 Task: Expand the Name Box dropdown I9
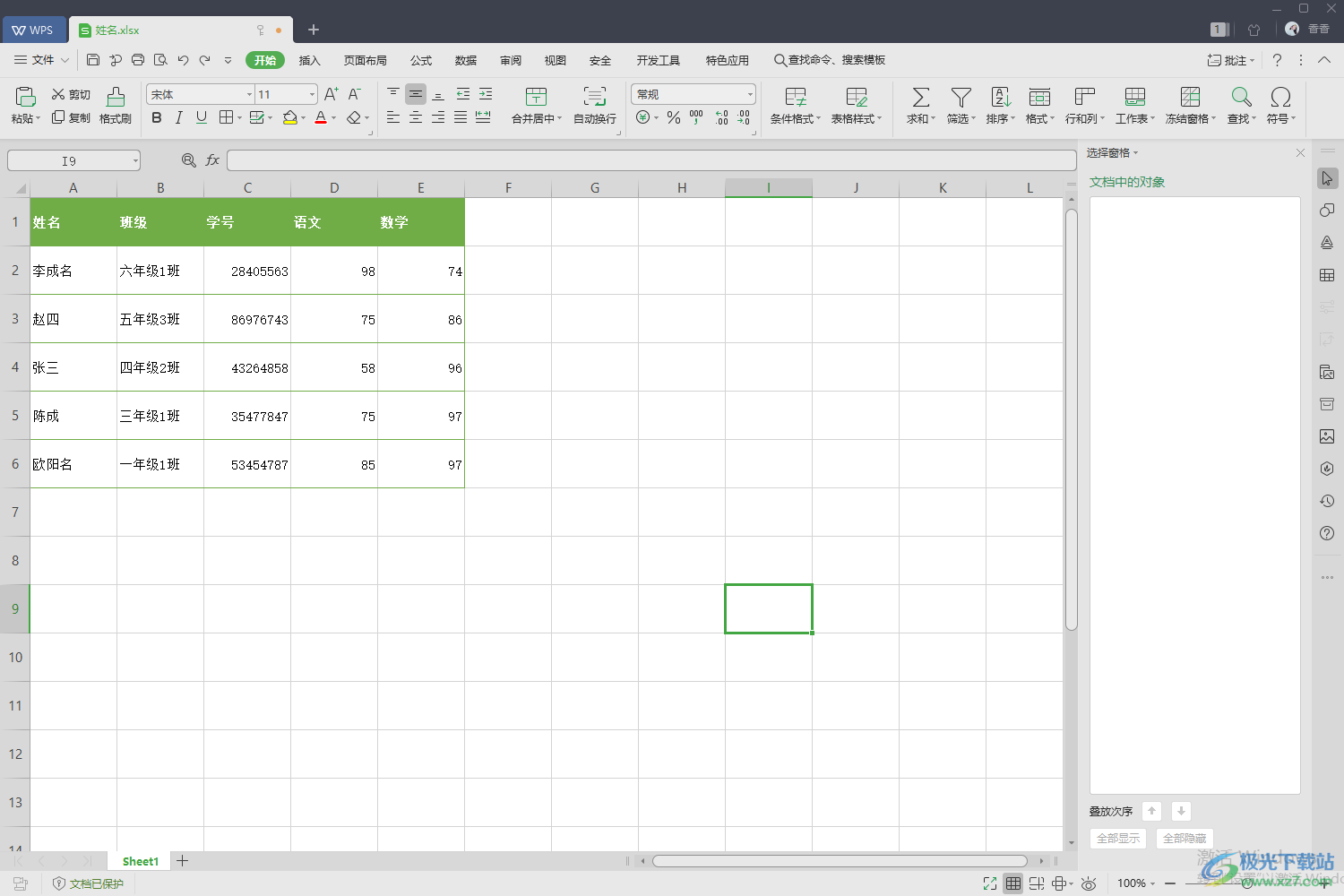coord(135,161)
